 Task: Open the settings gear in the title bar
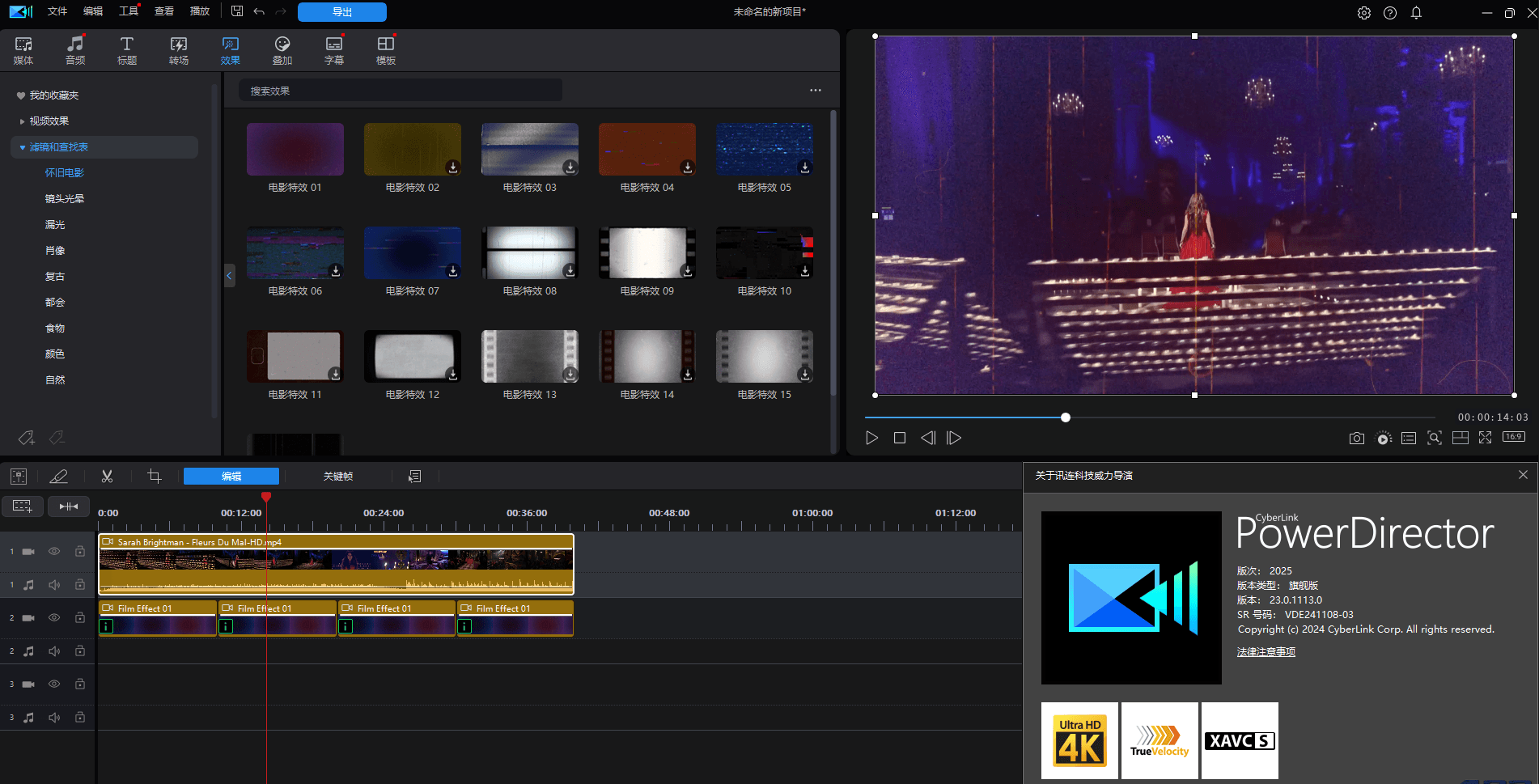pyautogui.click(x=1363, y=13)
